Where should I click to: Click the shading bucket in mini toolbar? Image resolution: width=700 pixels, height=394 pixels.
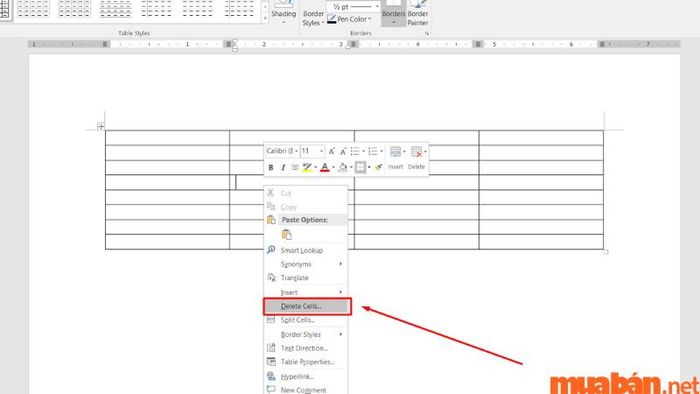coord(342,167)
